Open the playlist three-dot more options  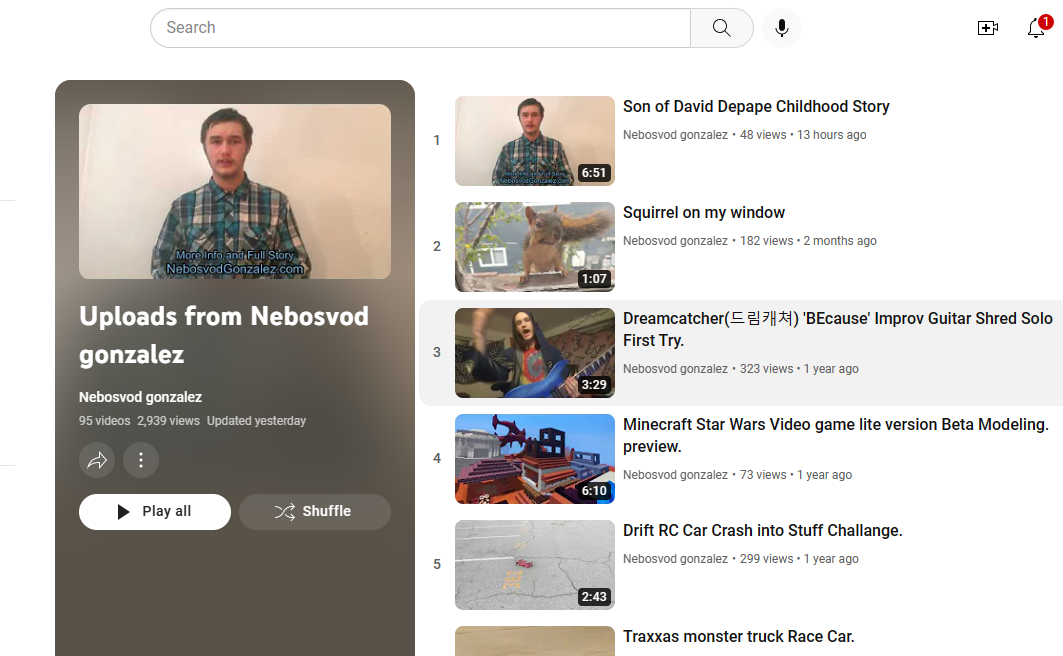click(141, 460)
